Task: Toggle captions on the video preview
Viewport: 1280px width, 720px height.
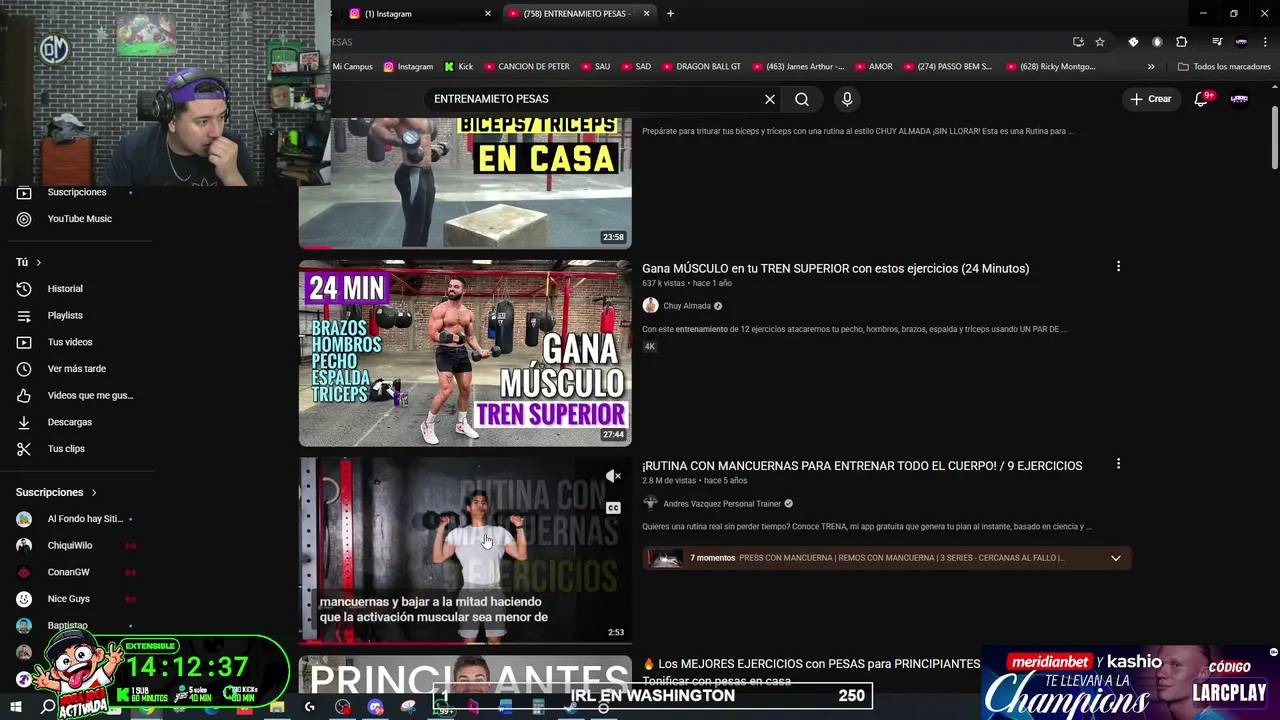Action: 614,508
